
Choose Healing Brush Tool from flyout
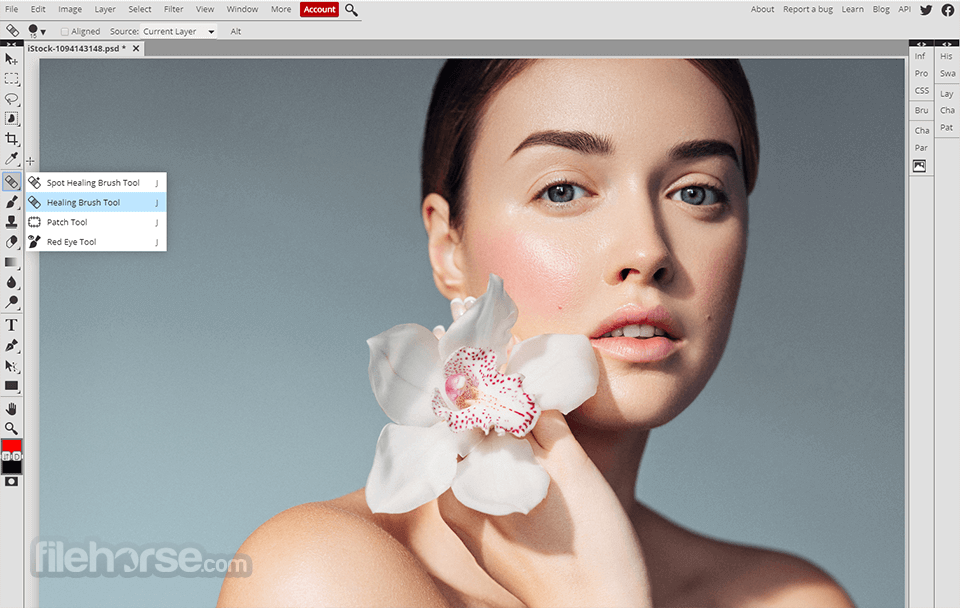click(x=96, y=202)
